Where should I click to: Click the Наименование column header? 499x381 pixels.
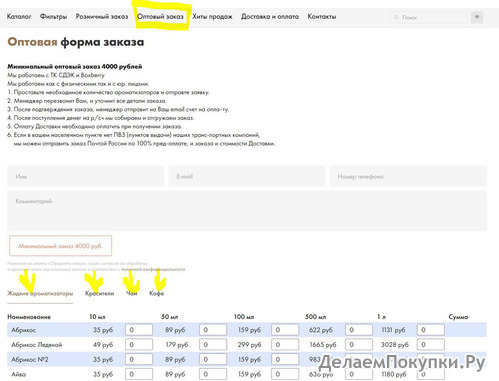pyautogui.click(x=29, y=317)
